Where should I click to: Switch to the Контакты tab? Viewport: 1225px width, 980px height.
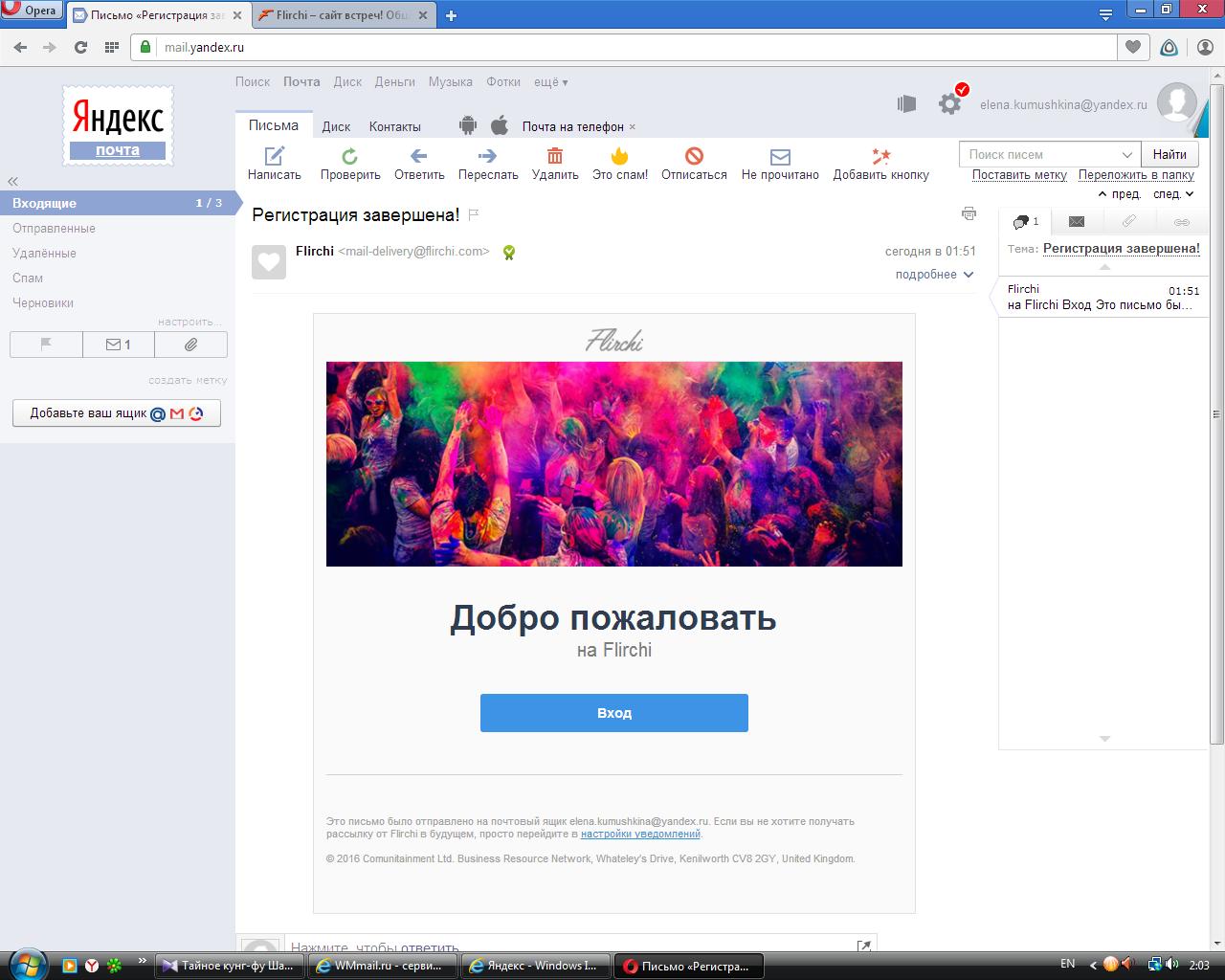click(394, 126)
